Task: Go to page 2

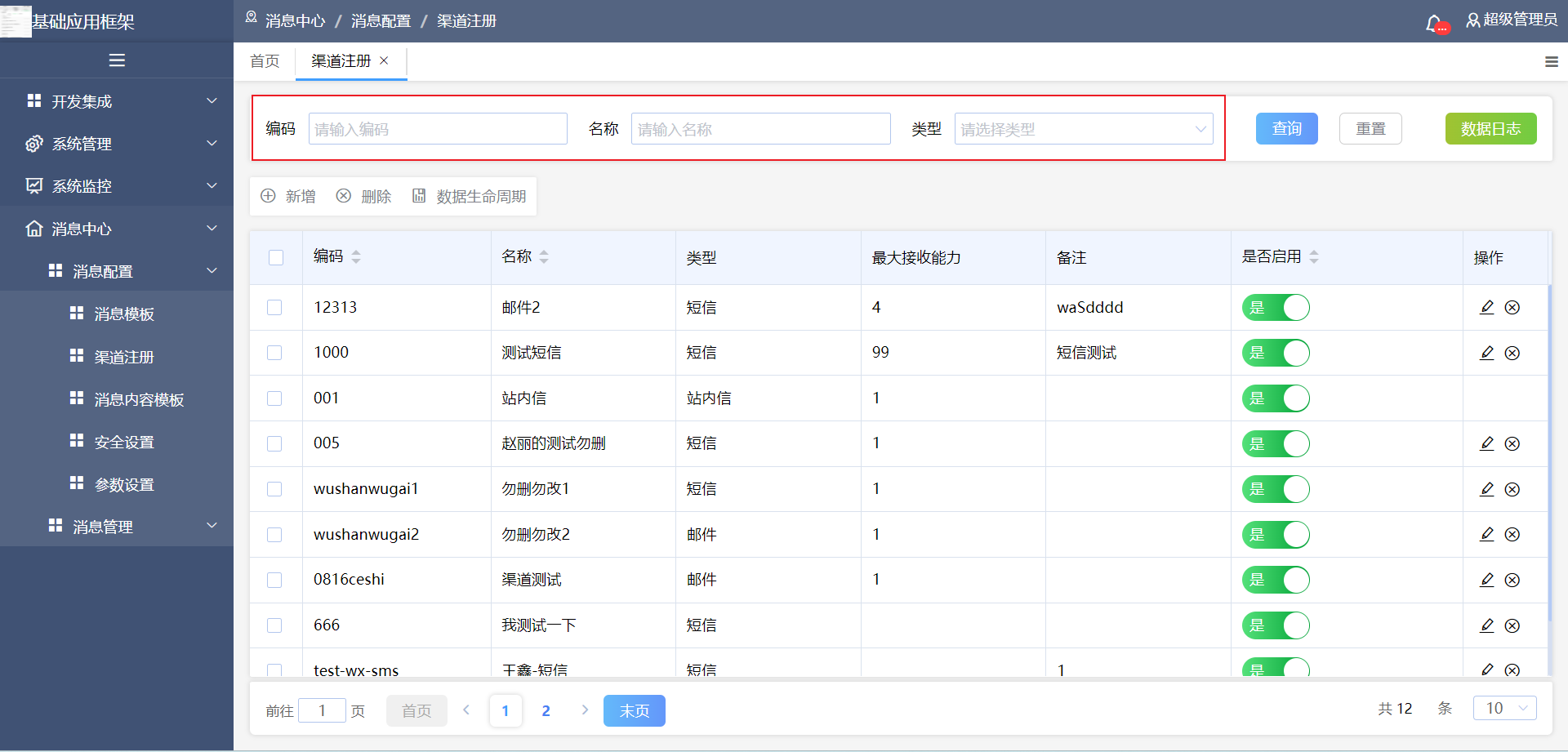Action: [546, 710]
